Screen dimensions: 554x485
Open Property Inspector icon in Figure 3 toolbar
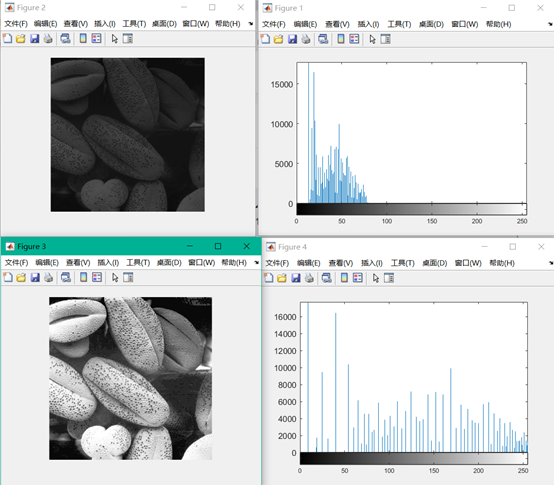pos(128,278)
